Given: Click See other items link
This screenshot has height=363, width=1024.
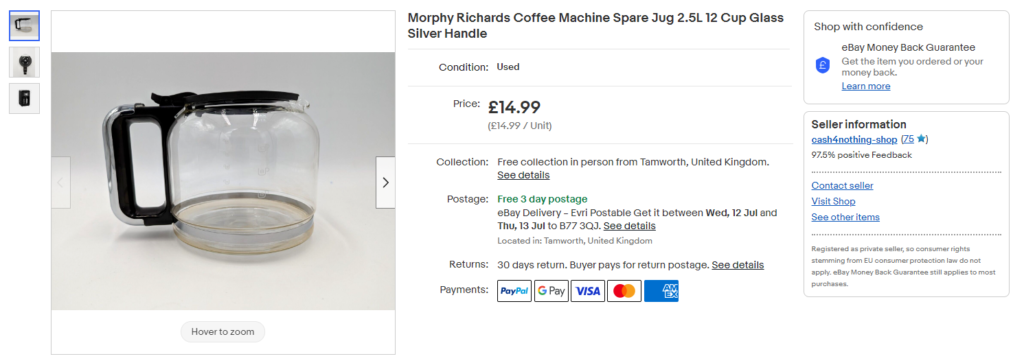Looking at the screenshot, I should [846, 217].
